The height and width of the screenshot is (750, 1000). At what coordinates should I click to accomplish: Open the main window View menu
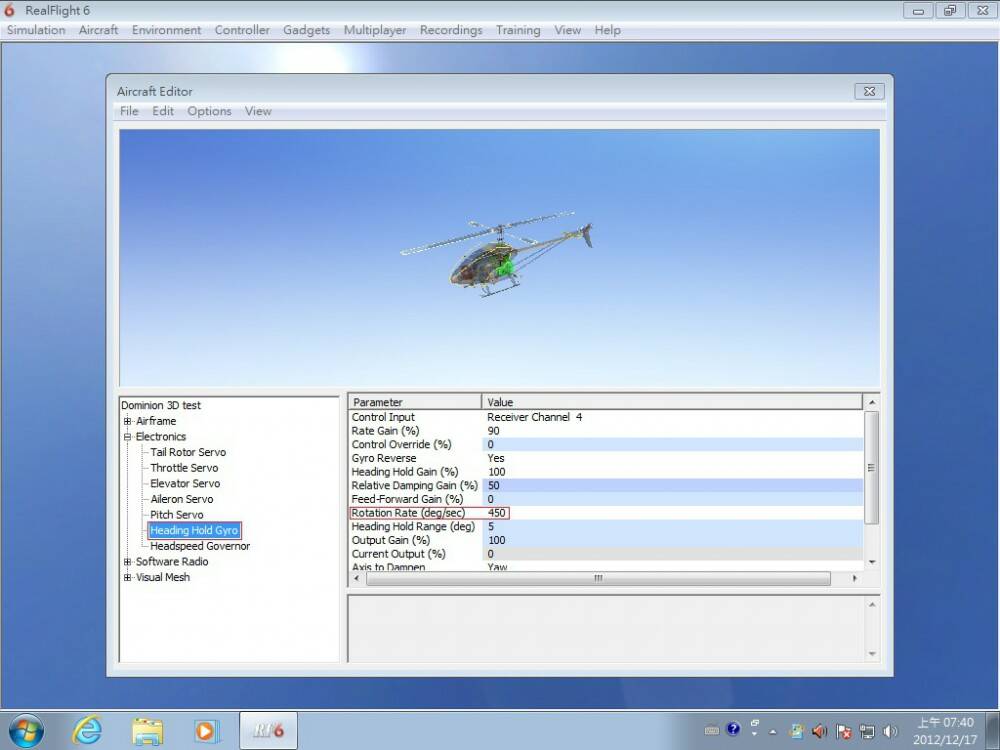point(567,30)
